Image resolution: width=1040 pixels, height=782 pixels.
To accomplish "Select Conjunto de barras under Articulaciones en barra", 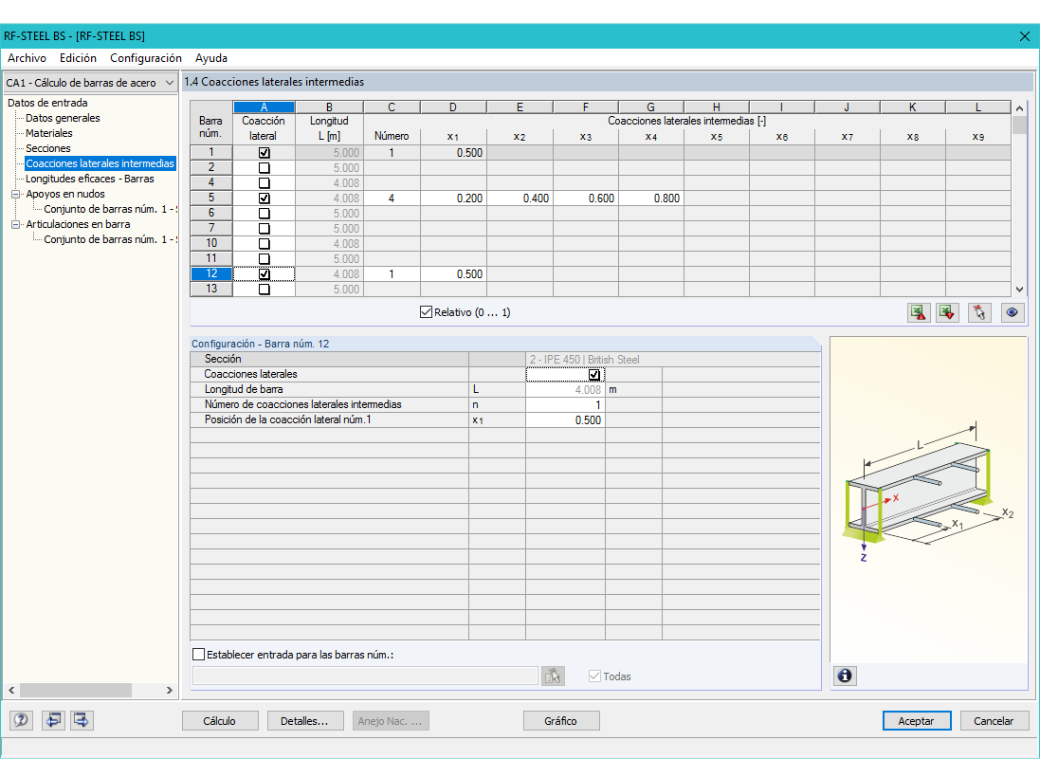I will [109, 239].
